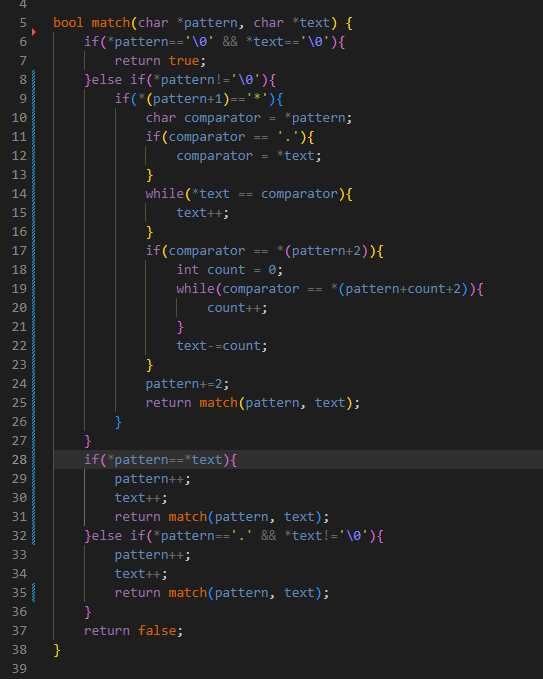Click the 'return false;' statement
543x679 pixels.
coord(133,630)
